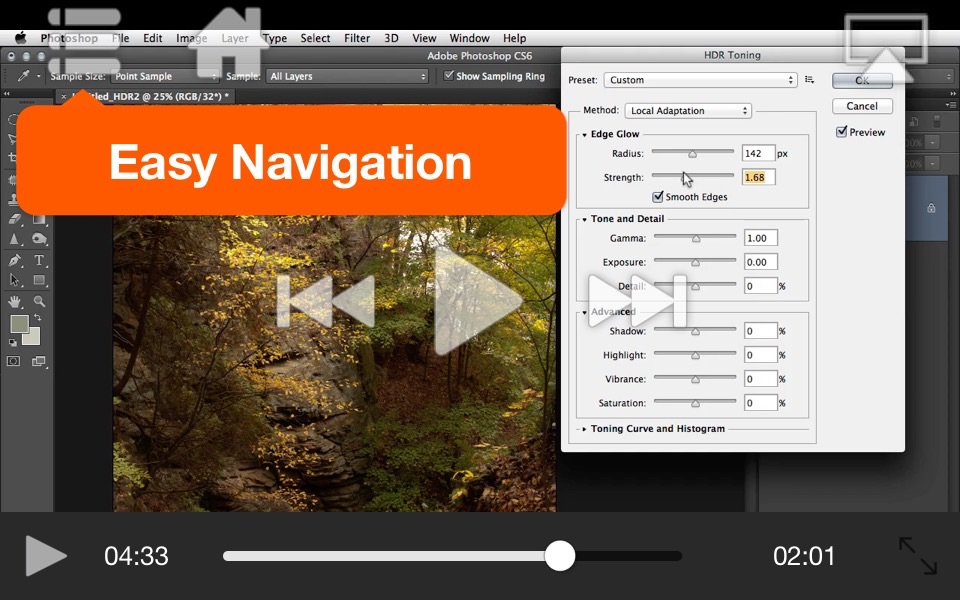Open the Sample Size dropdown

coord(164,77)
